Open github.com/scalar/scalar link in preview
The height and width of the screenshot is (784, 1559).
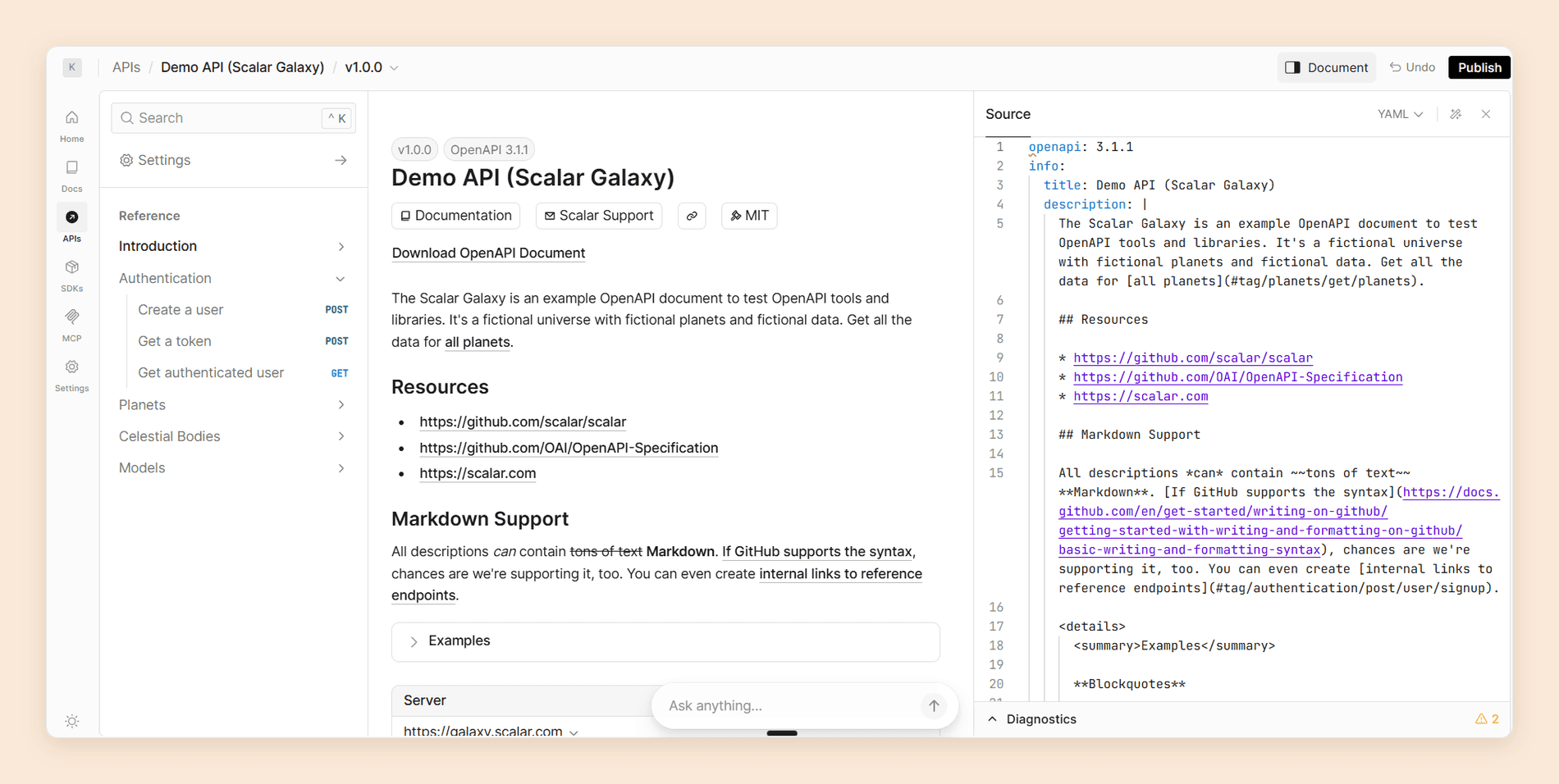point(523,422)
